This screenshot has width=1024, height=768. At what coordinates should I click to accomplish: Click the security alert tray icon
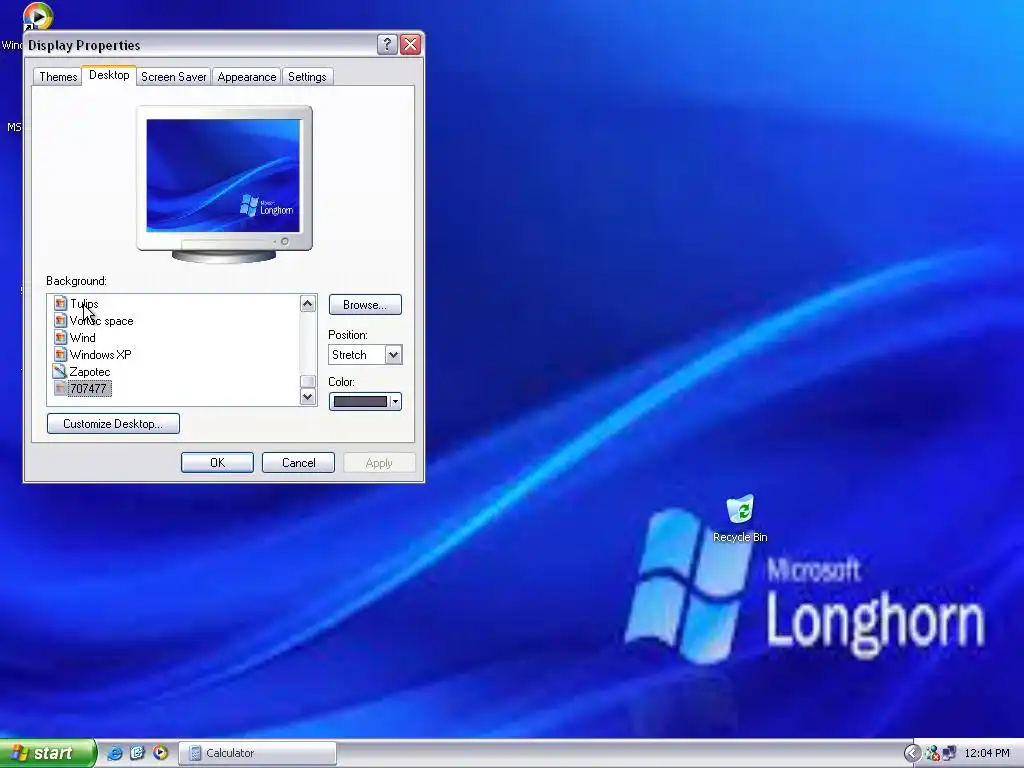tap(933, 754)
